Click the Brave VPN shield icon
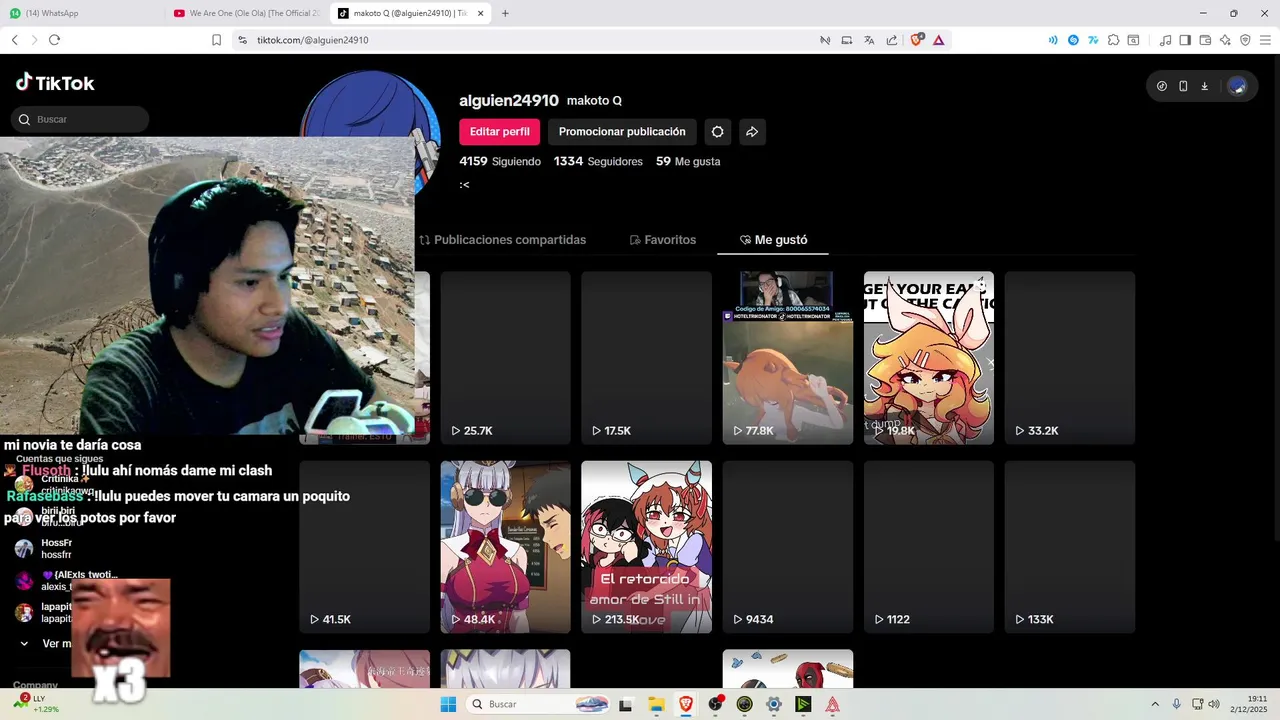This screenshot has width=1280, height=720. 1245,40
